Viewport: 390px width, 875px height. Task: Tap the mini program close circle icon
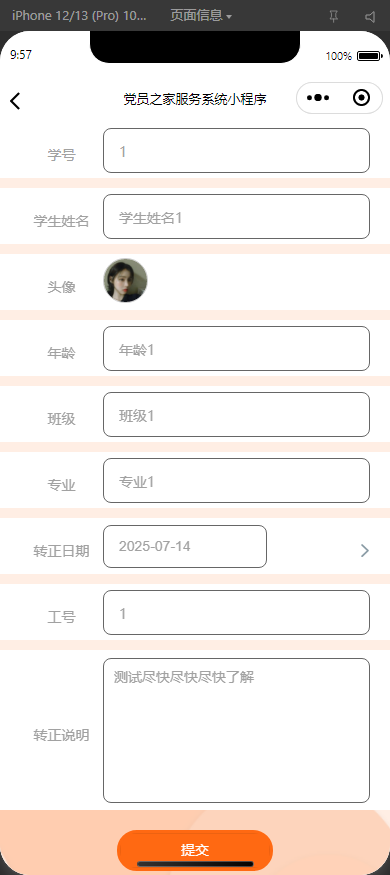362,98
